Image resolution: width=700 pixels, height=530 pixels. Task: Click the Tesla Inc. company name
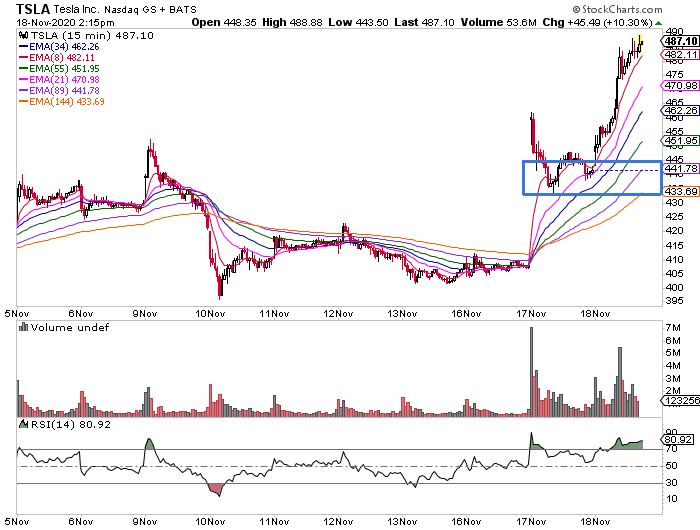pos(78,9)
